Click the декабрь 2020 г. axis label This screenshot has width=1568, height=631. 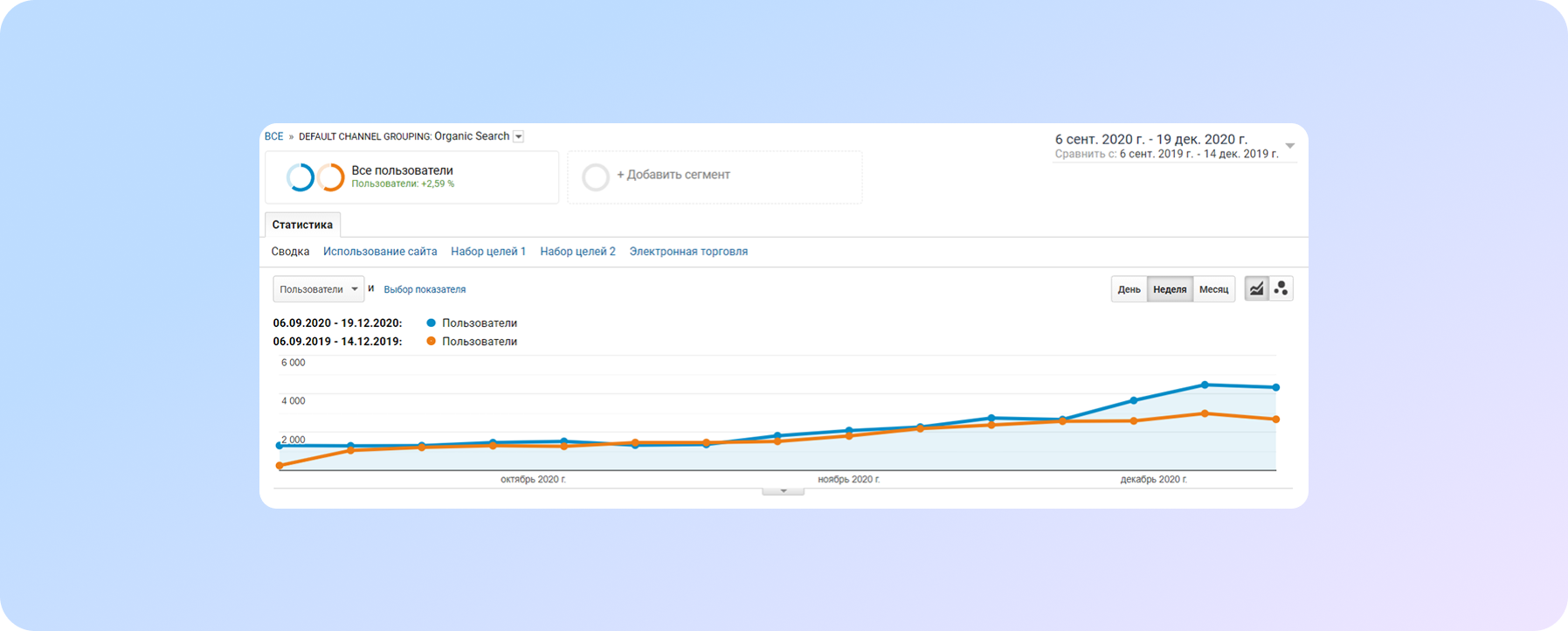tap(1153, 479)
